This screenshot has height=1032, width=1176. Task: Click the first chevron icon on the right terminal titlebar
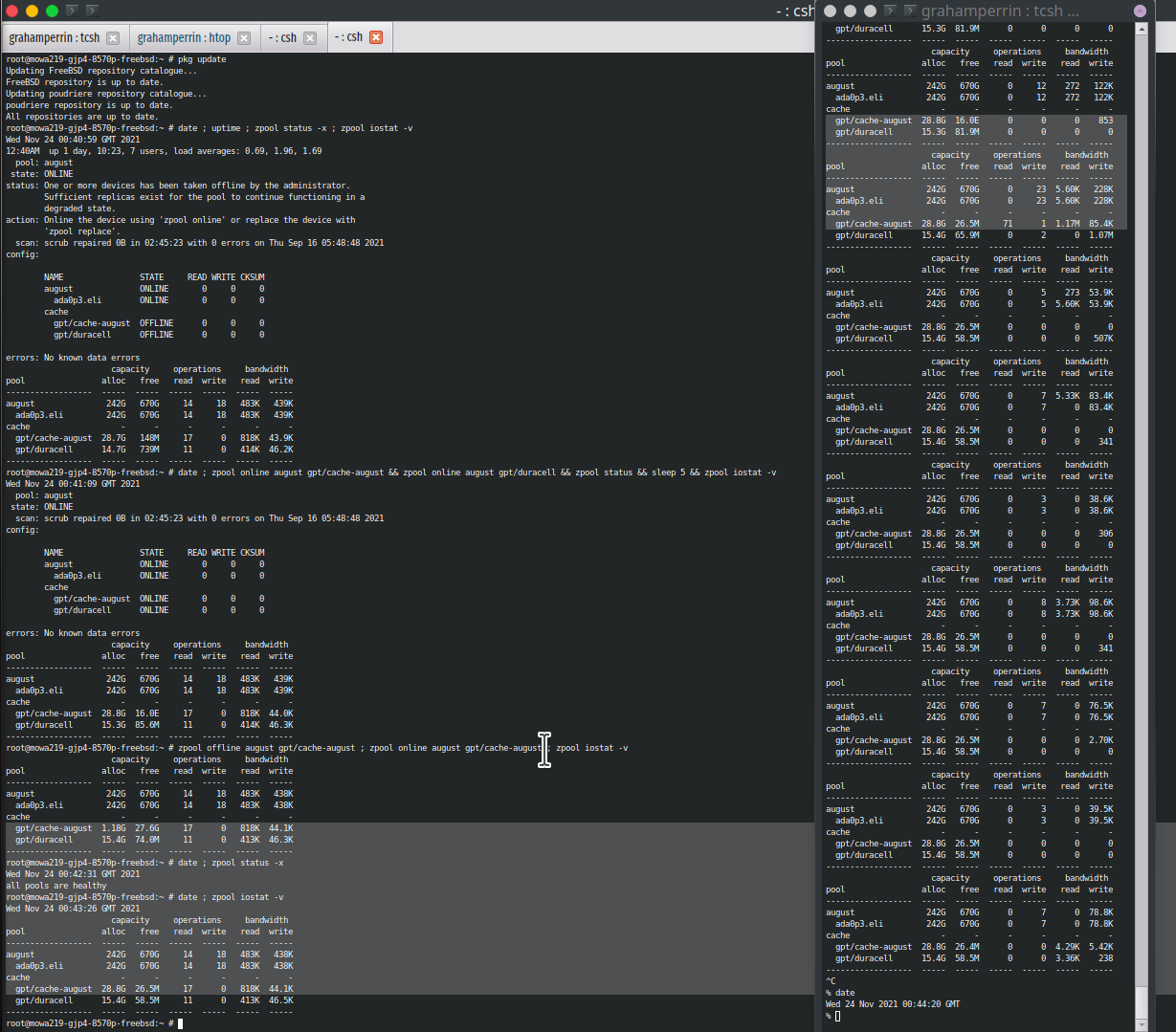891,11
